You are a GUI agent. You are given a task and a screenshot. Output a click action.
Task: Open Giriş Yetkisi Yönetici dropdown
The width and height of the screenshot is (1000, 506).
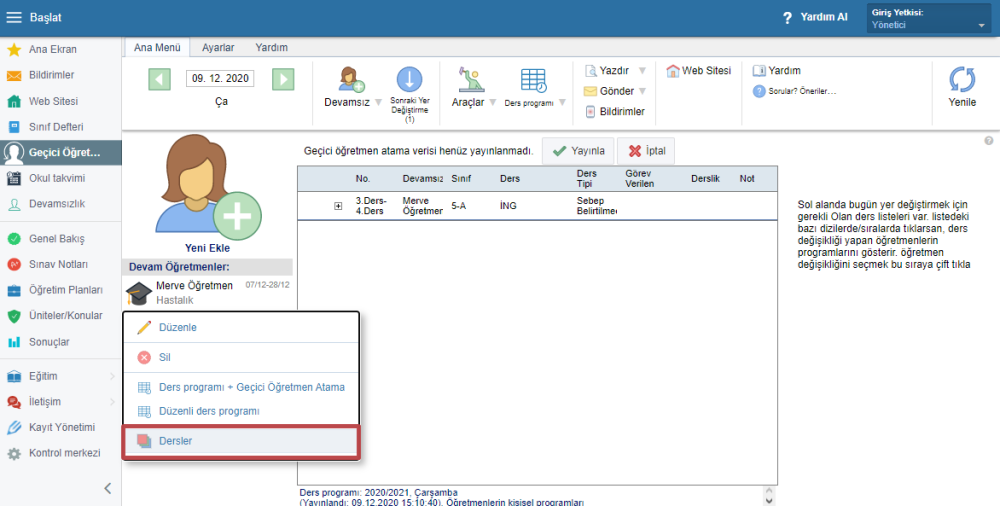pyautogui.click(x=928, y=19)
